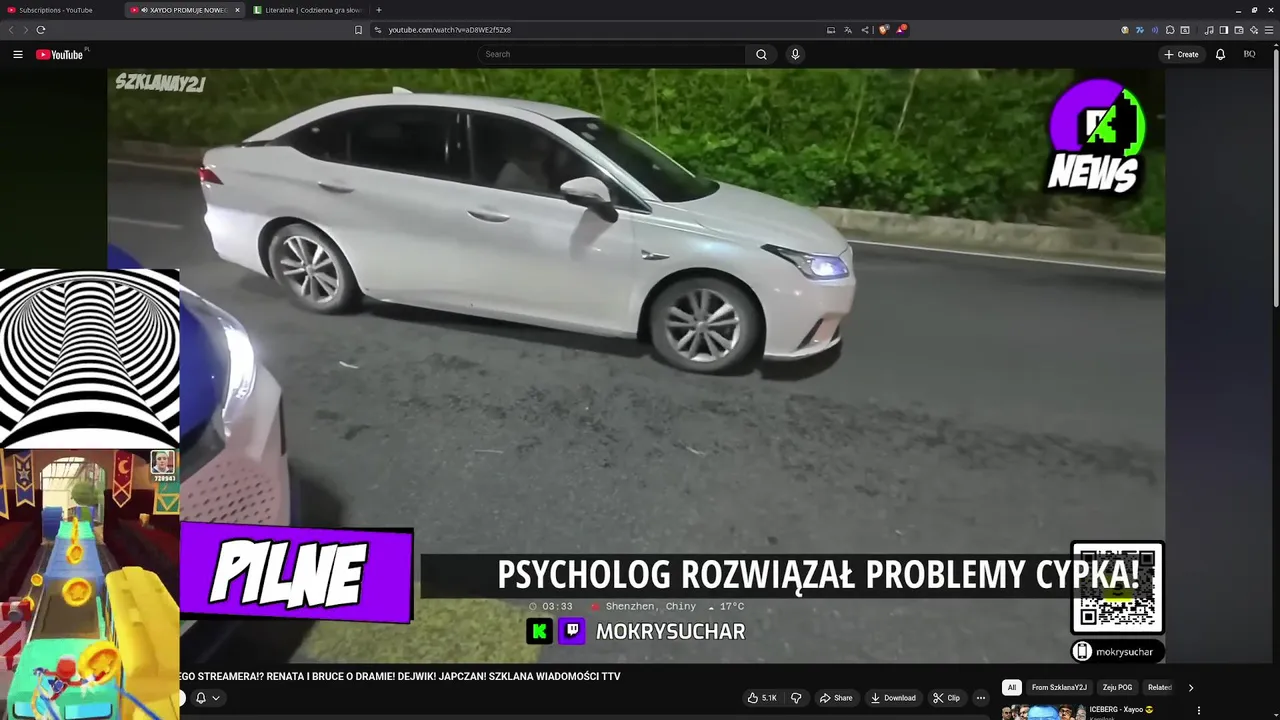Click the Share button below the video

click(836, 698)
